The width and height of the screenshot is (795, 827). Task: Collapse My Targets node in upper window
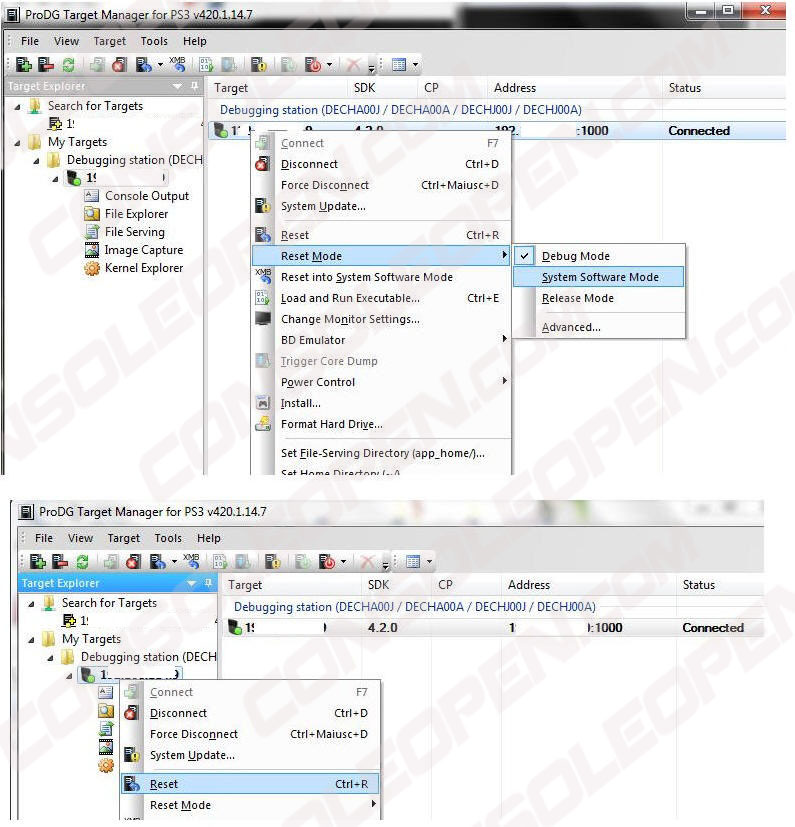tap(18, 142)
